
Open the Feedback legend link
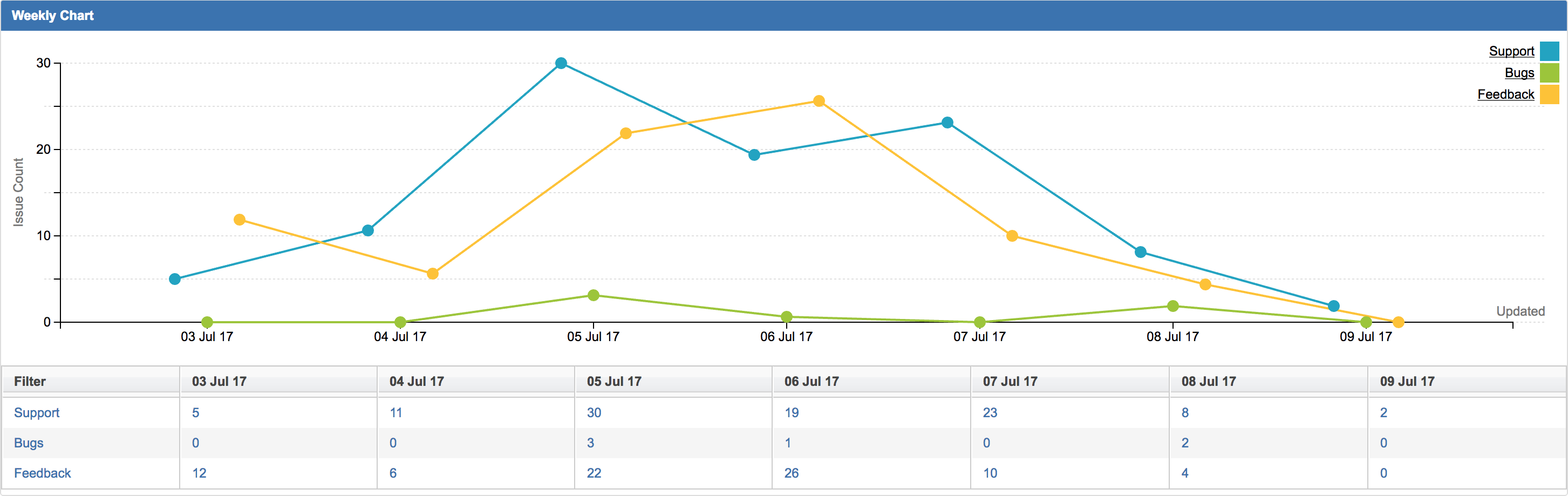[1505, 94]
